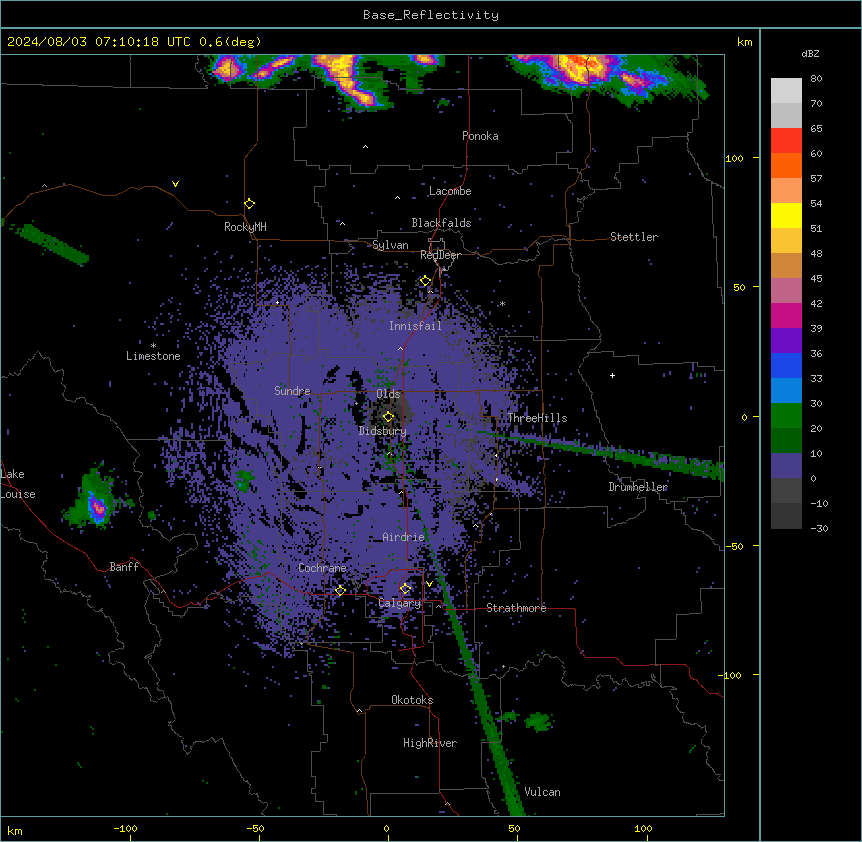Click the Cochrane city label
862x842 pixels.
point(322,568)
